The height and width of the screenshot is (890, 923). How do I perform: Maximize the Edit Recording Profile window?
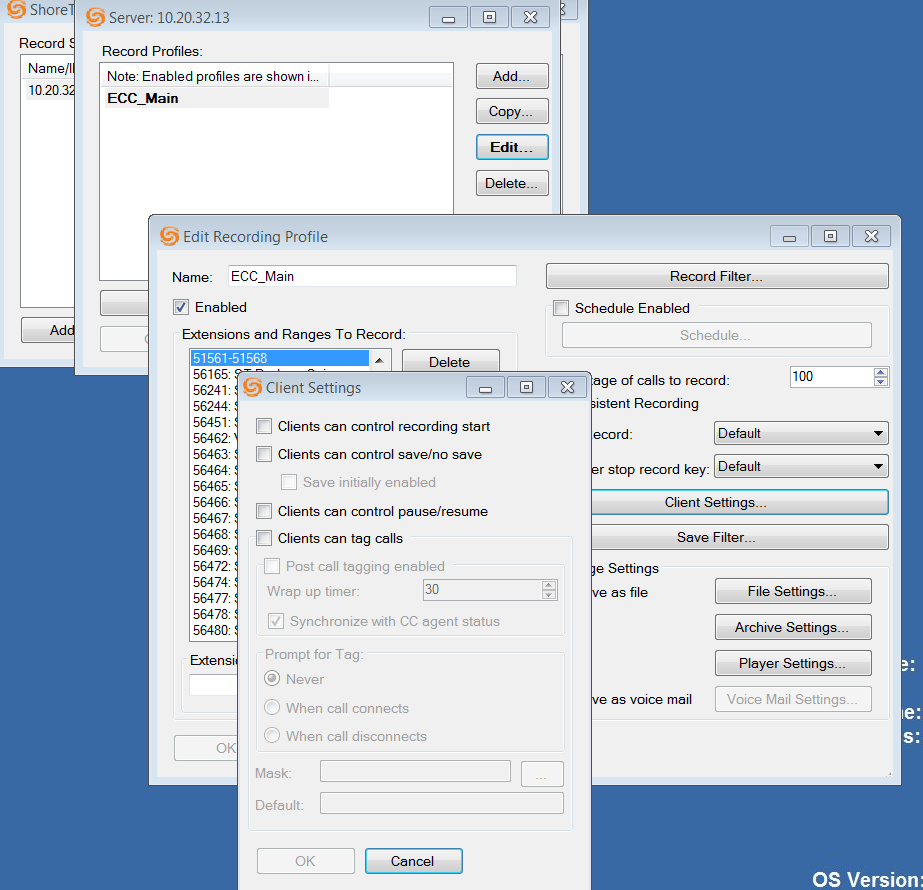pyautogui.click(x=830, y=237)
